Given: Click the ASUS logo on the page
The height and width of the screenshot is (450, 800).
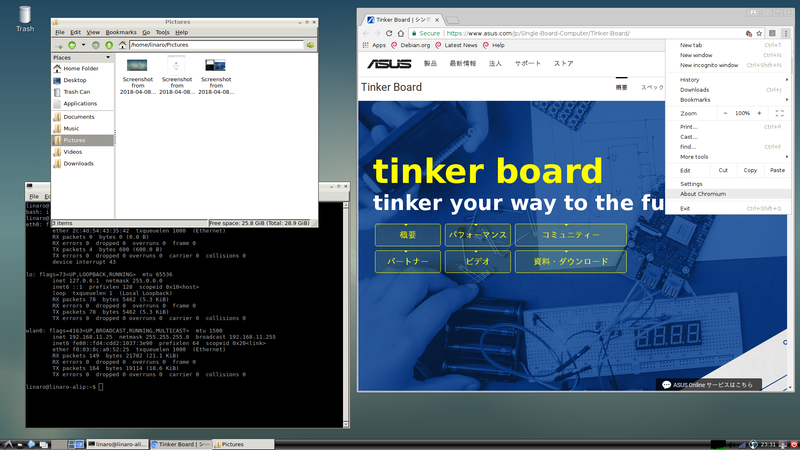Looking at the screenshot, I should [x=389, y=63].
